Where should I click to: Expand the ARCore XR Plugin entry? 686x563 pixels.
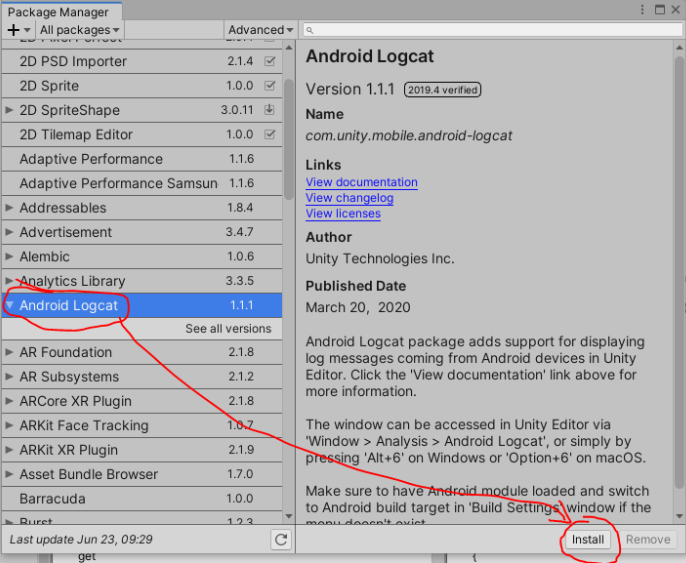click(9, 401)
